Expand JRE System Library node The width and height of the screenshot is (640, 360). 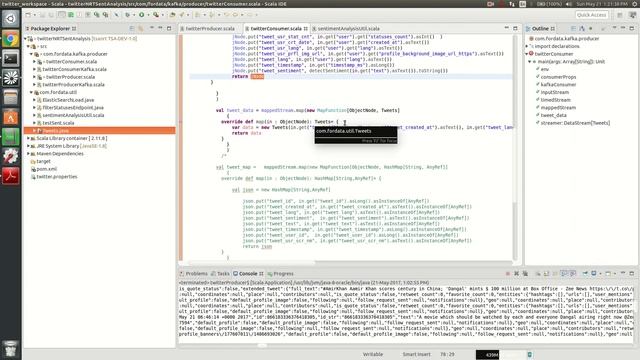point(28,146)
